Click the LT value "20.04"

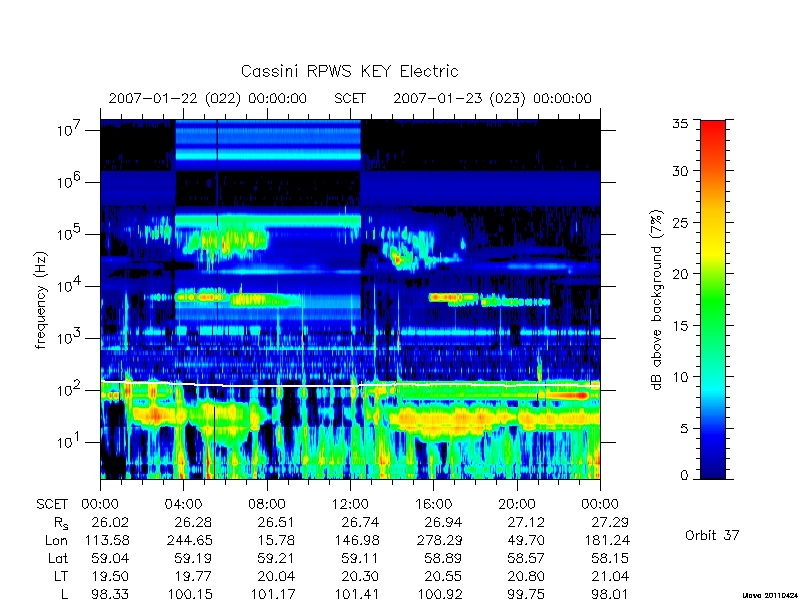click(x=276, y=577)
